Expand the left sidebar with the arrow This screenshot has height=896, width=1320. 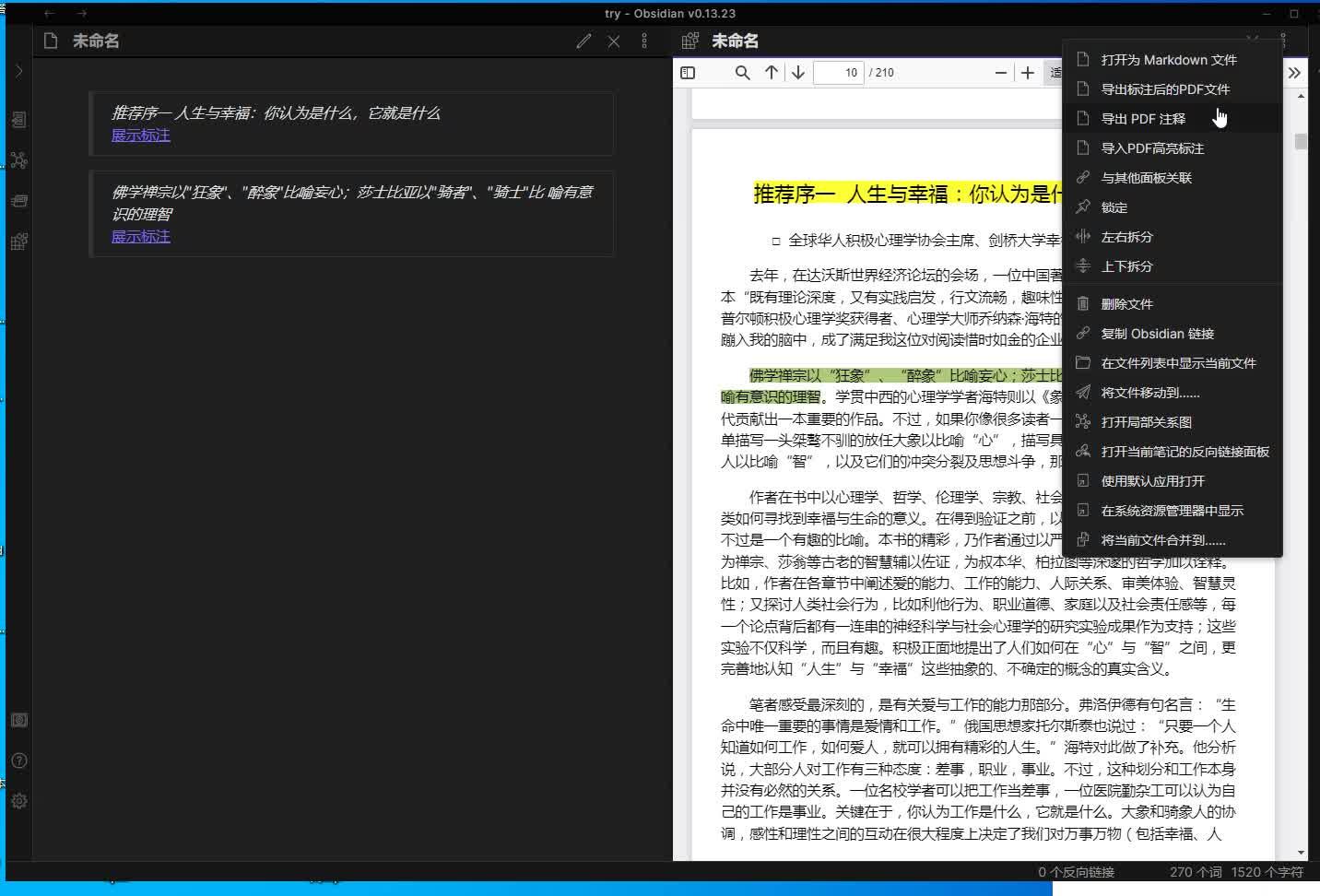tap(18, 70)
